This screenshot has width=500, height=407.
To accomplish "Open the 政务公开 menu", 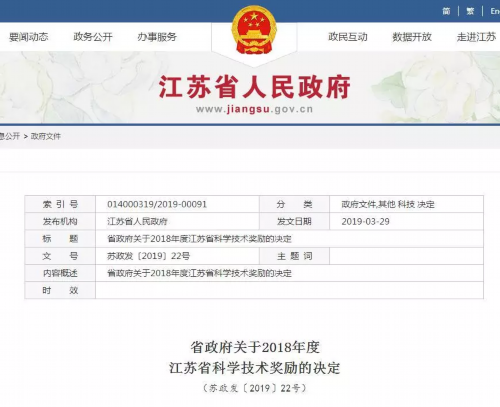I will 93,37.
